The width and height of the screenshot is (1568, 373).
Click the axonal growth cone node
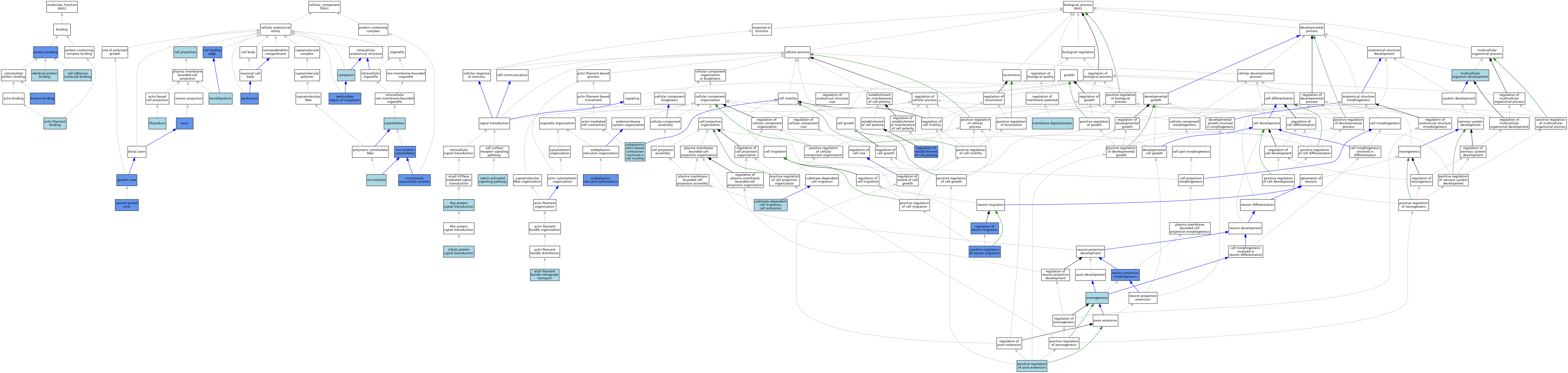click(x=127, y=205)
